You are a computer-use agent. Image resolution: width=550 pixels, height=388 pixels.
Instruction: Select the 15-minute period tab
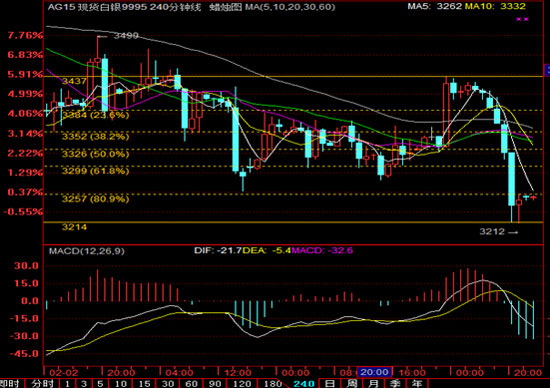pos(144,383)
